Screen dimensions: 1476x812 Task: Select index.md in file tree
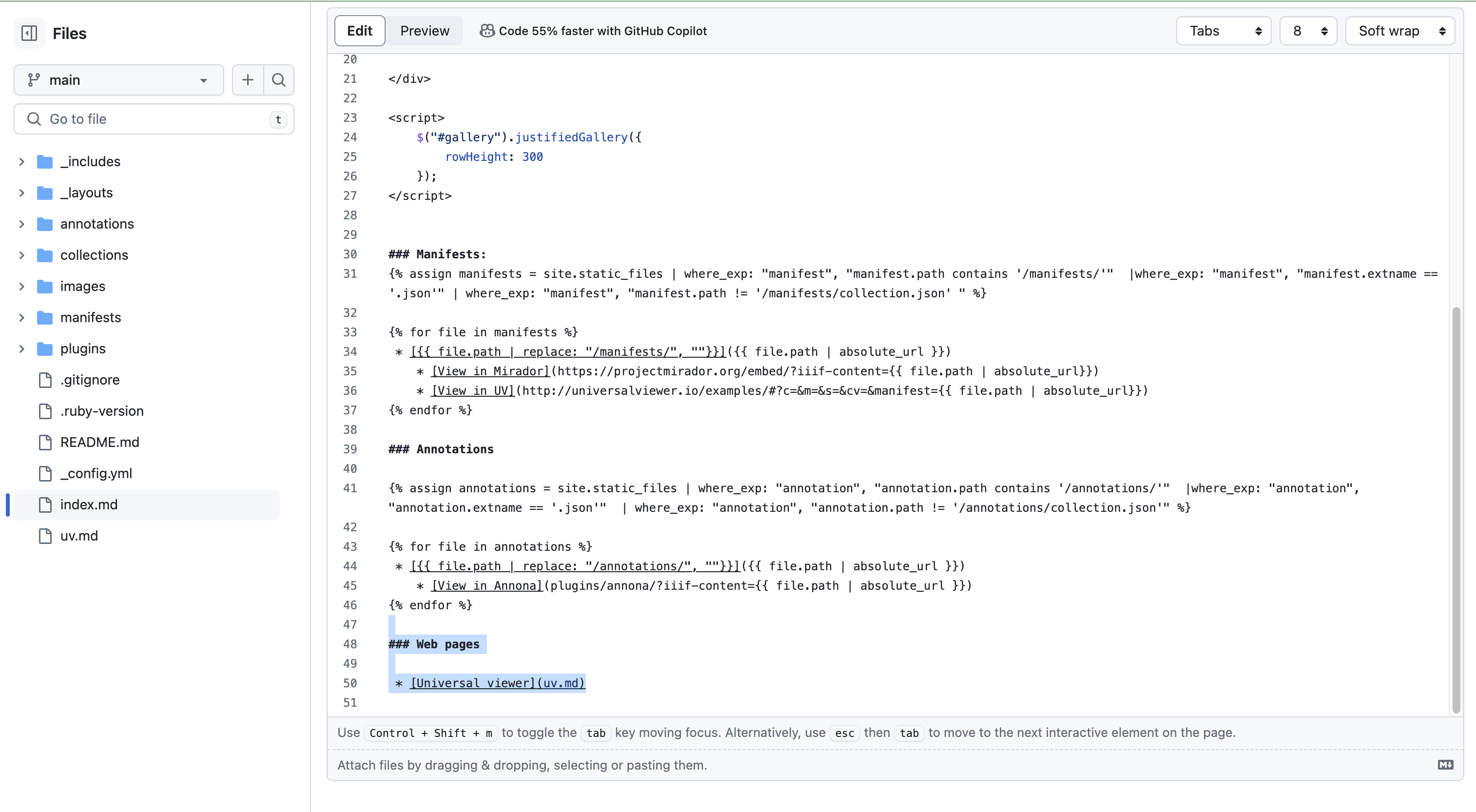(147, 505)
